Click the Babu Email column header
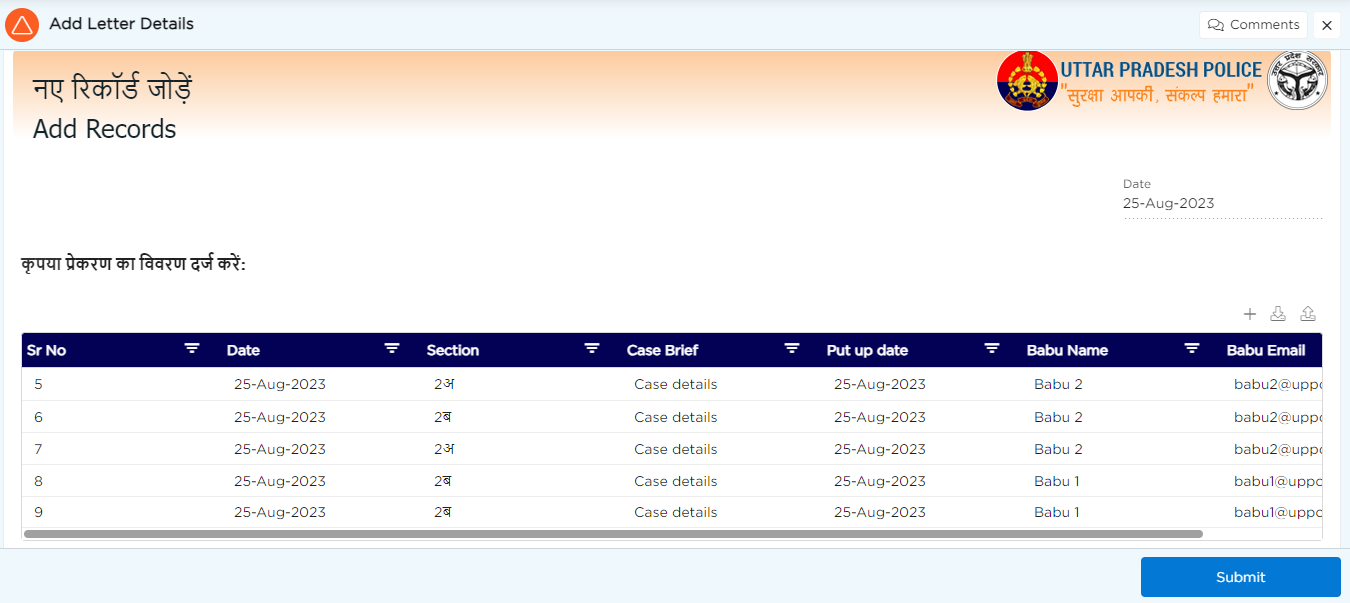 tap(1272, 350)
